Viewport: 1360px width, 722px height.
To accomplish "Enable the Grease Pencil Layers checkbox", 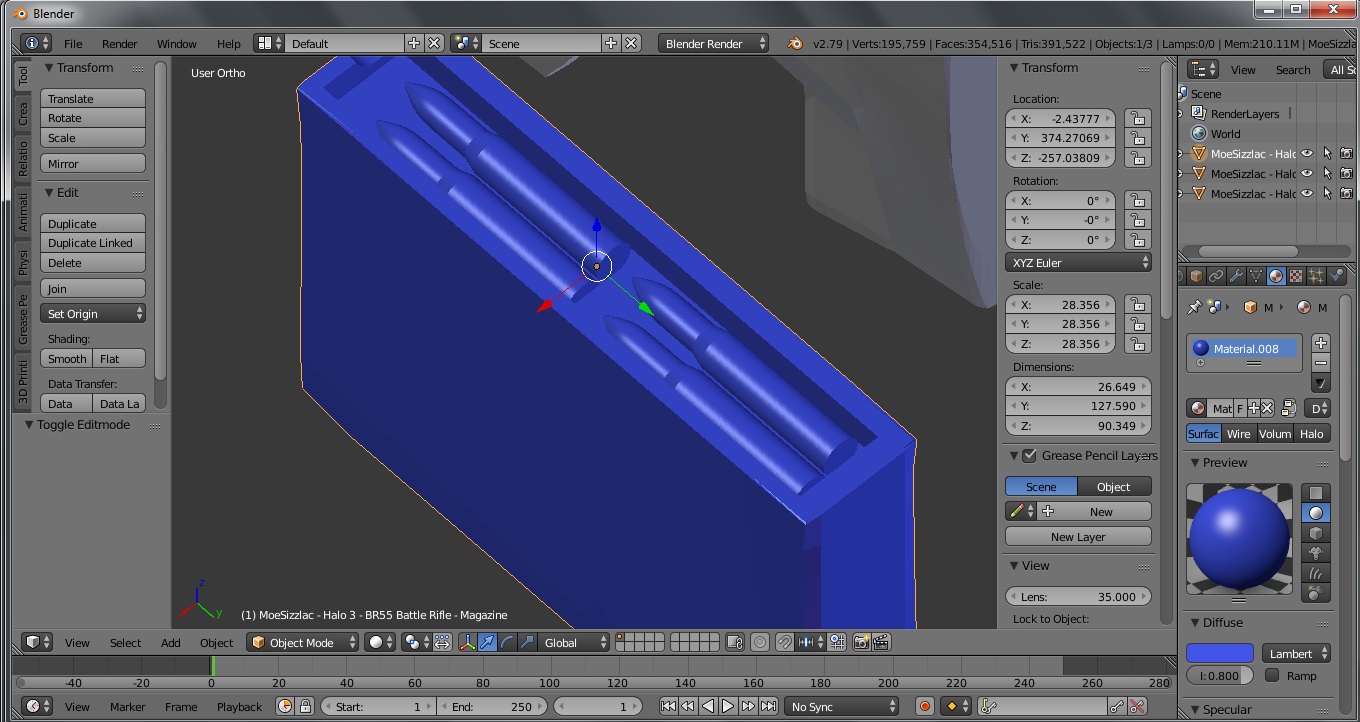I will coord(1029,456).
